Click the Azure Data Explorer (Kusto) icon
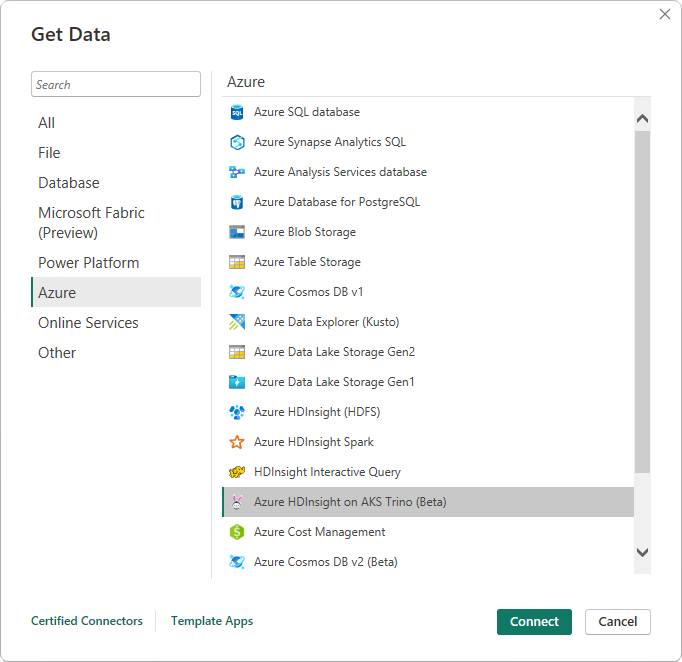This screenshot has width=682, height=662. point(237,322)
